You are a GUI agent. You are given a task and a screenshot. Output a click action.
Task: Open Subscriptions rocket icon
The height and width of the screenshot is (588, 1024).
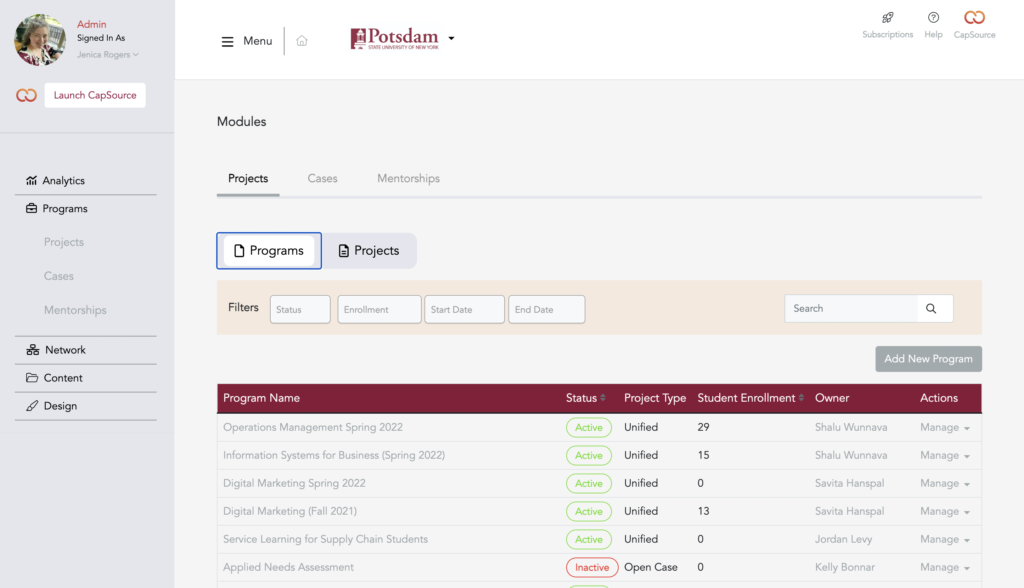887,18
